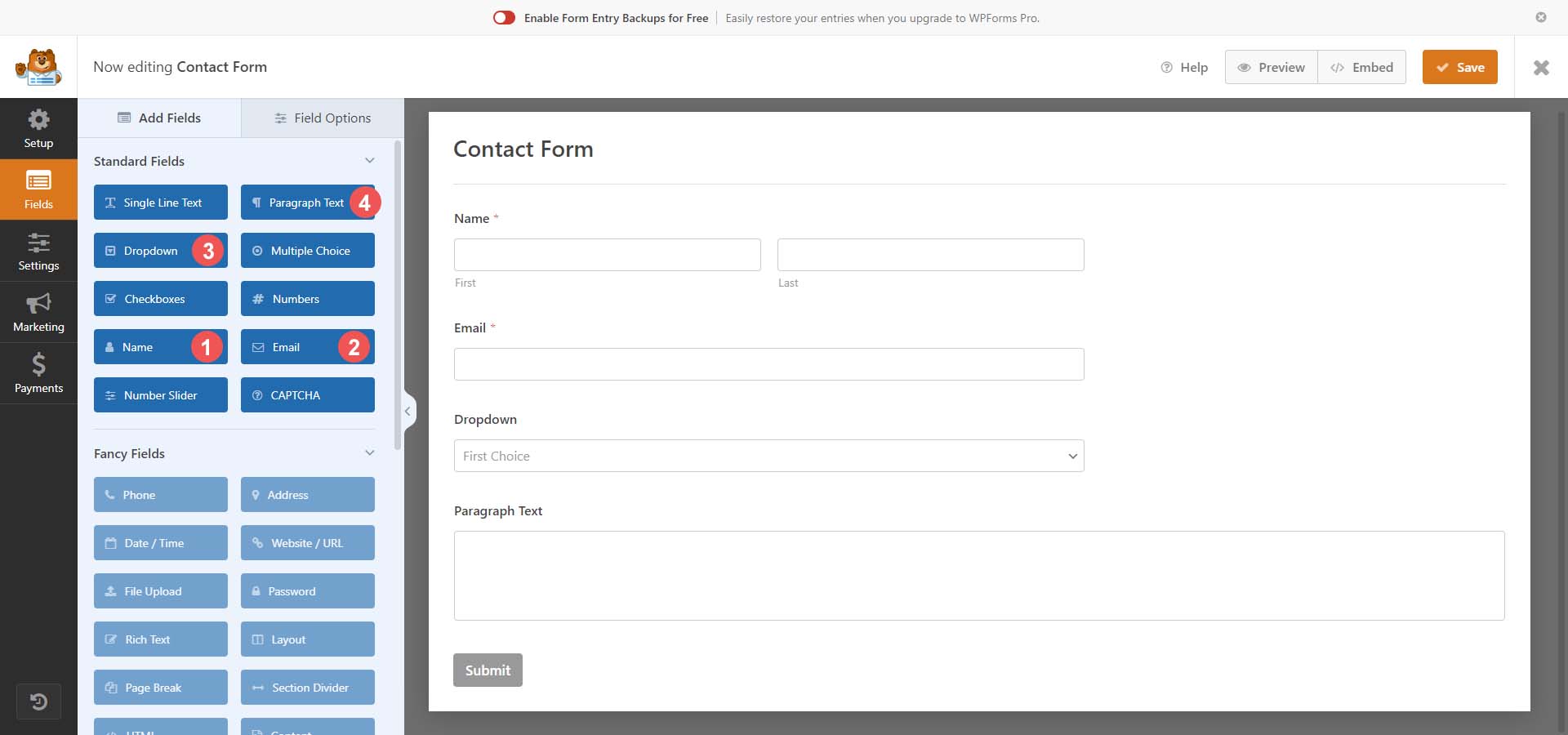
Task: Switch to the Field Options tab
Action: tap(323, 118)
